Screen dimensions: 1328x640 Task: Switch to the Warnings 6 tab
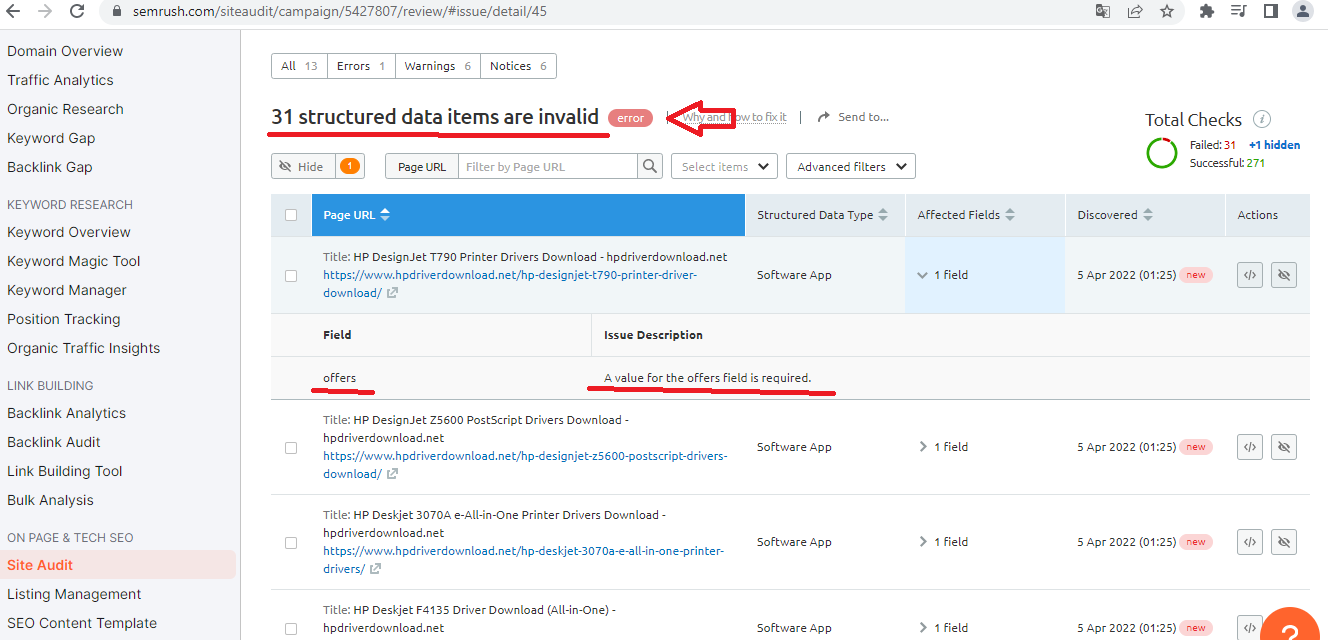[438, 66]
